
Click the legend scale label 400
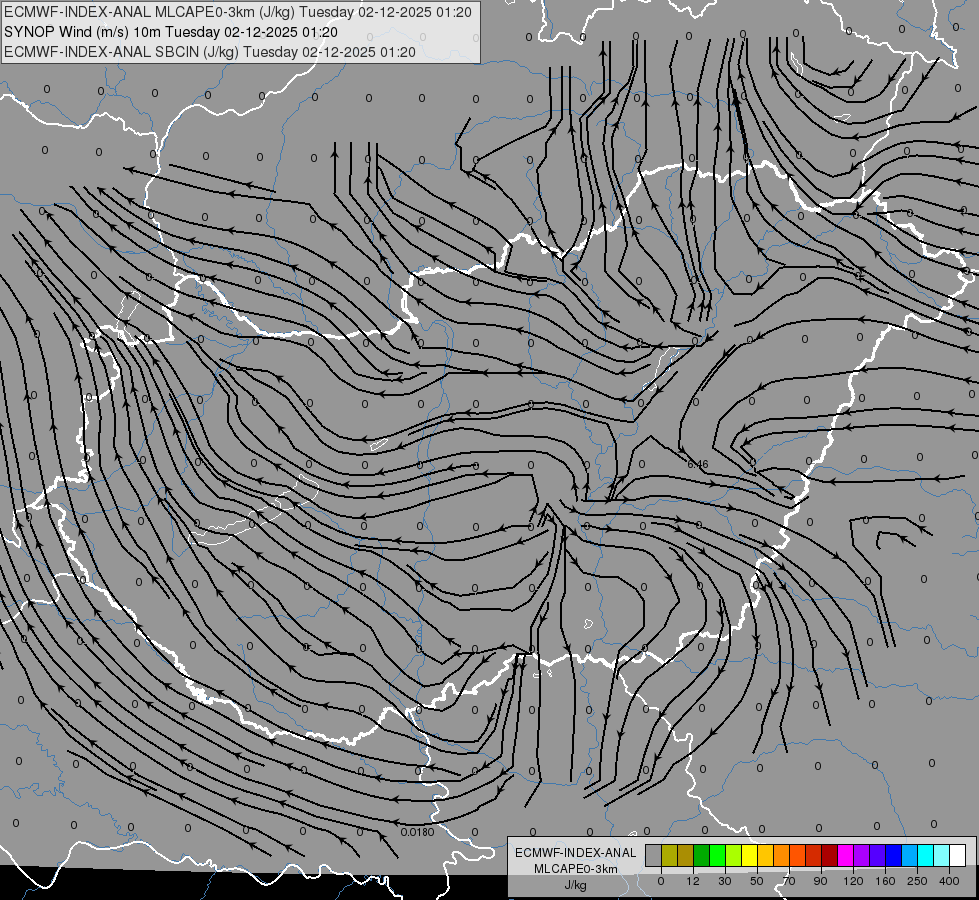(949, 881)
